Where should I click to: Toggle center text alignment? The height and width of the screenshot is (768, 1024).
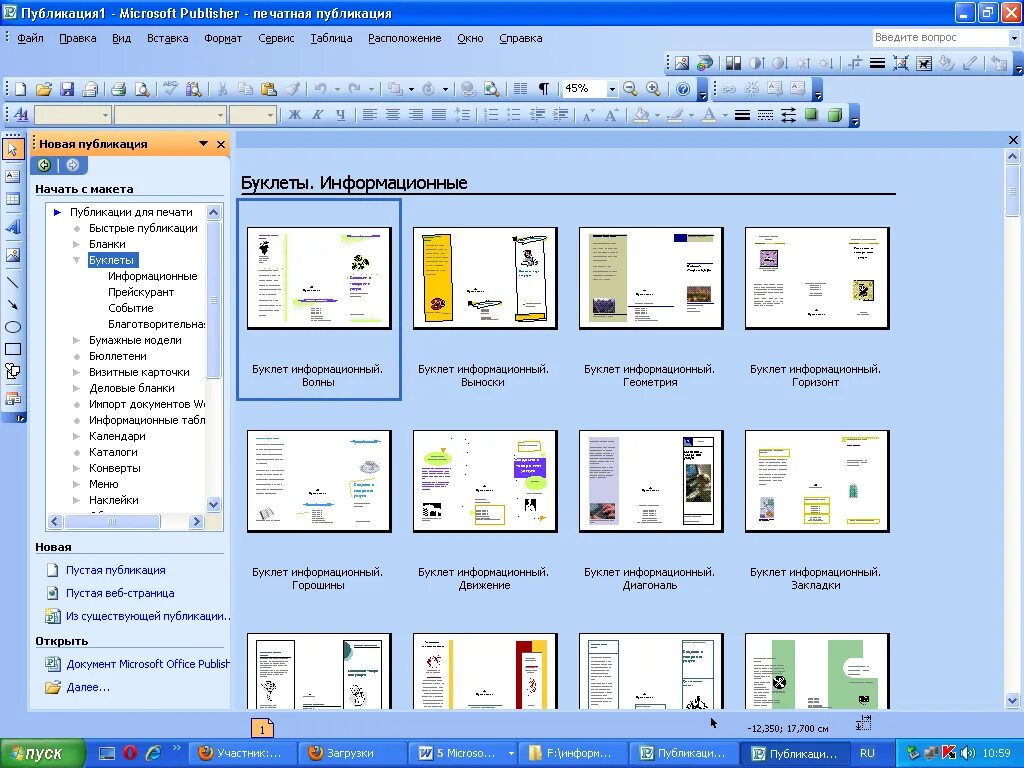point(392,115)
